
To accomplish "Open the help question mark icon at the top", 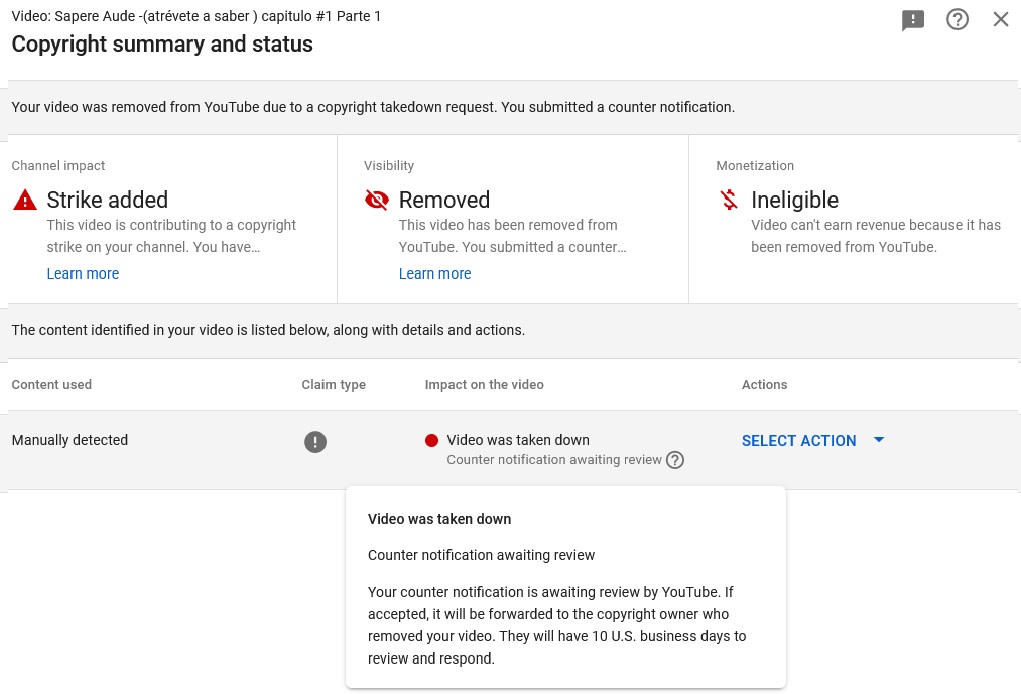I will tap(957, 20).
